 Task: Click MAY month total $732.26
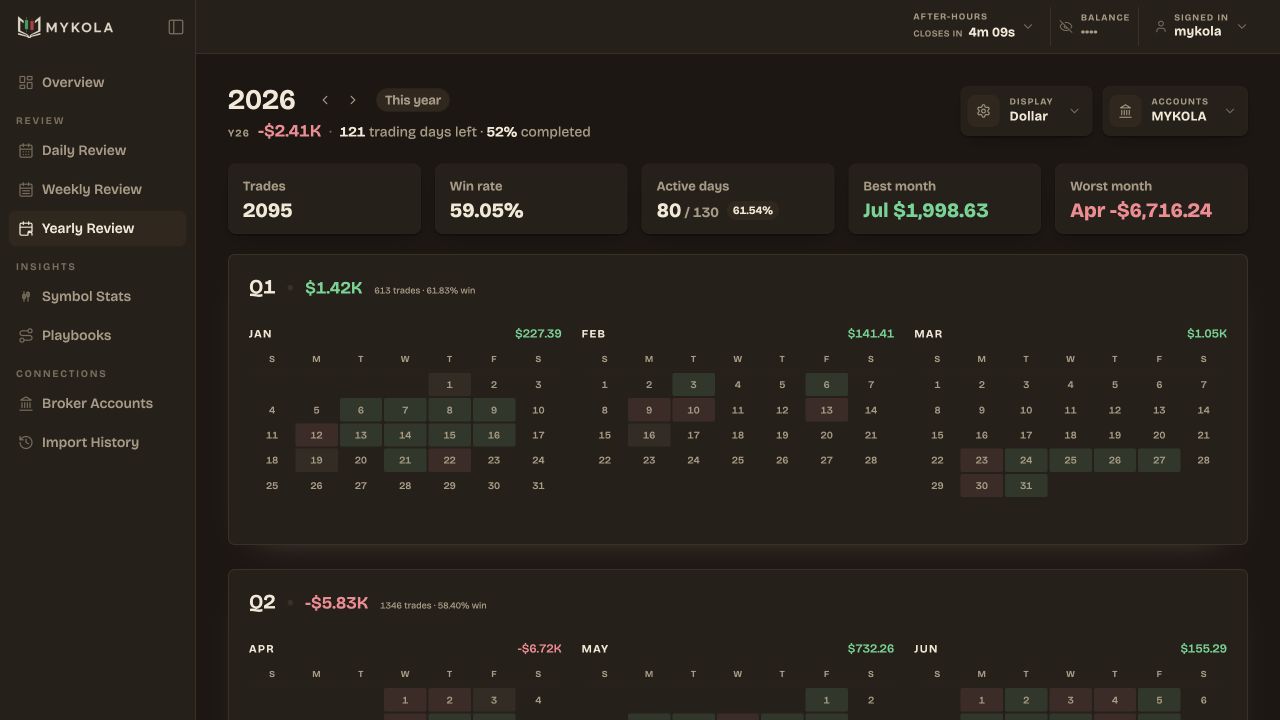tap(871, 649)
